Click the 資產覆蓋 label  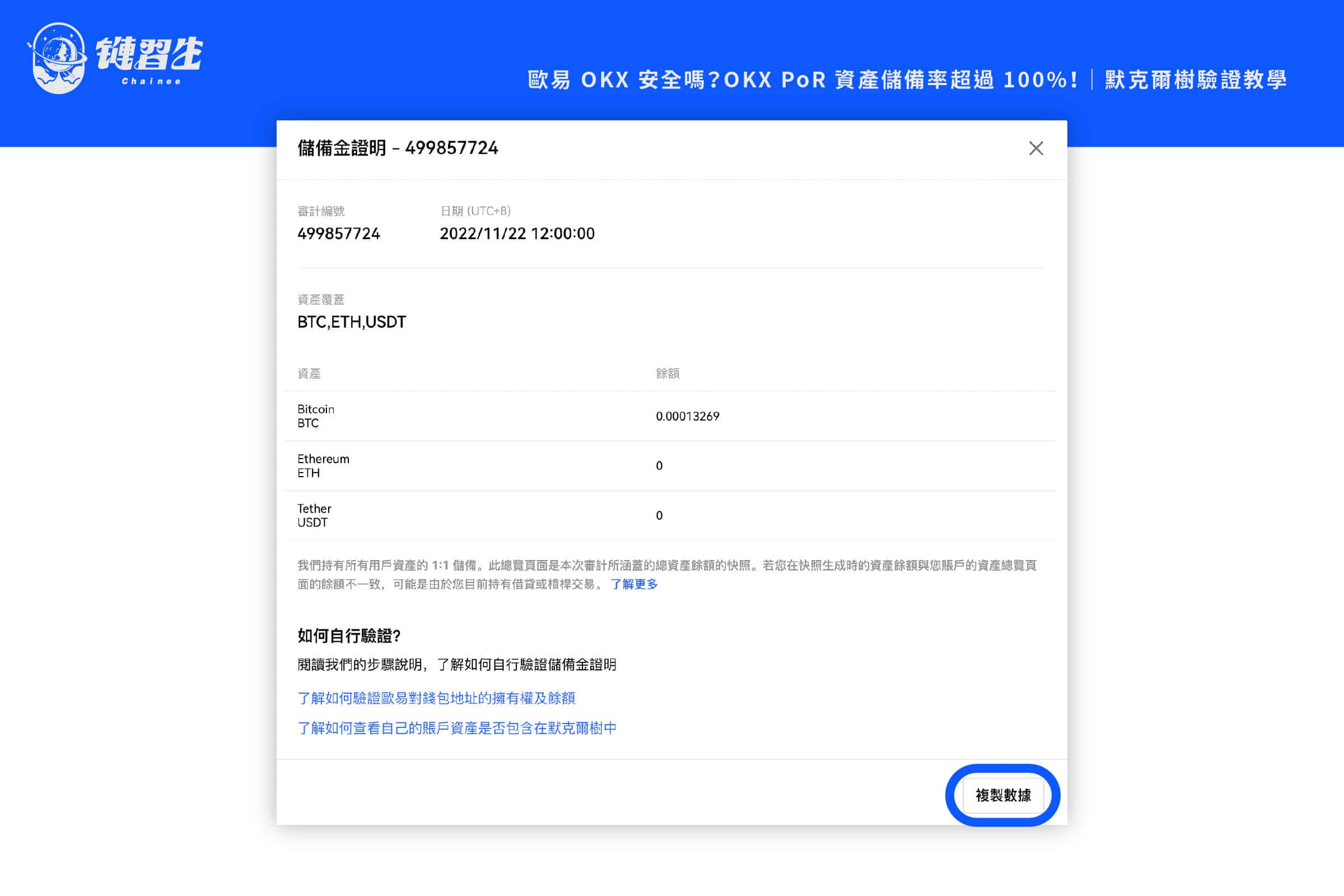[x=321, y=300]
